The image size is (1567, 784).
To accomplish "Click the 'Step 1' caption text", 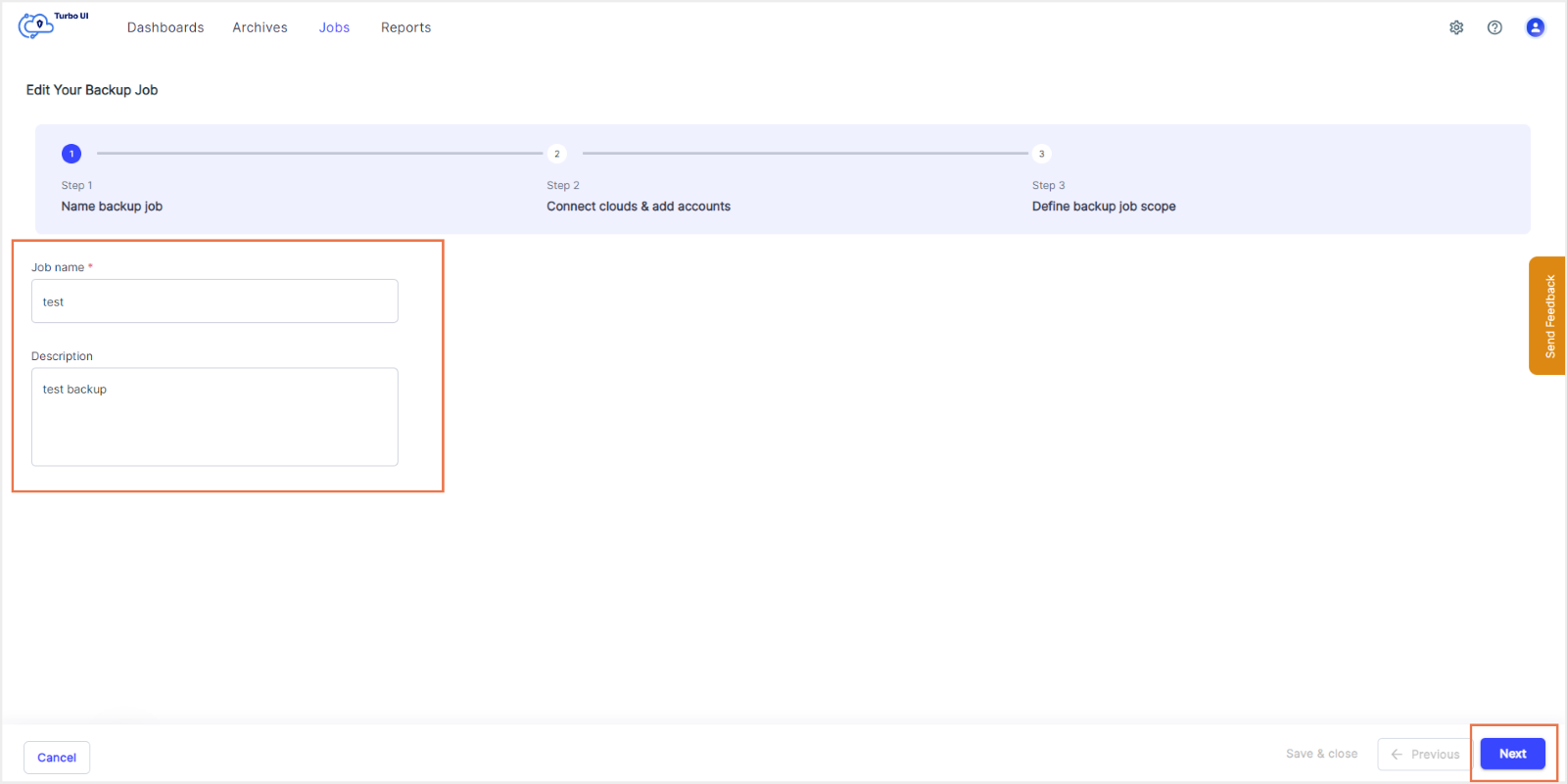I will click(x=76, y=185).
